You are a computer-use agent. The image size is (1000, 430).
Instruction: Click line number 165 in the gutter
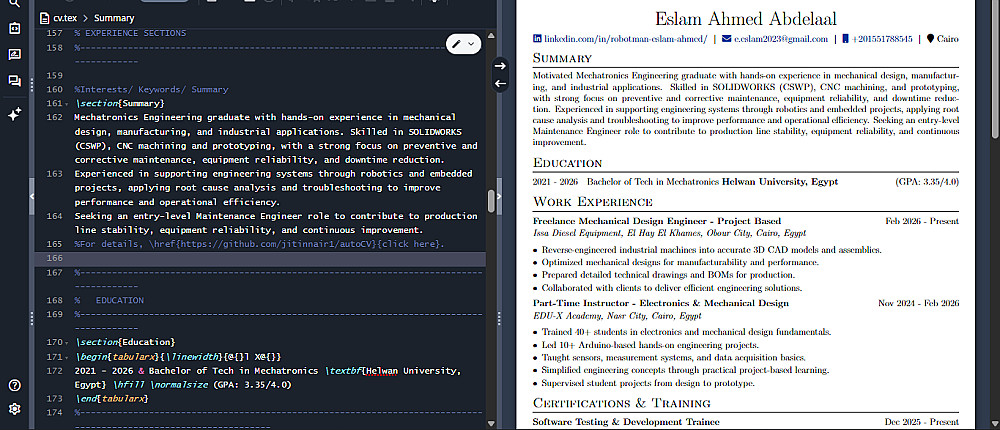(55, 244)
